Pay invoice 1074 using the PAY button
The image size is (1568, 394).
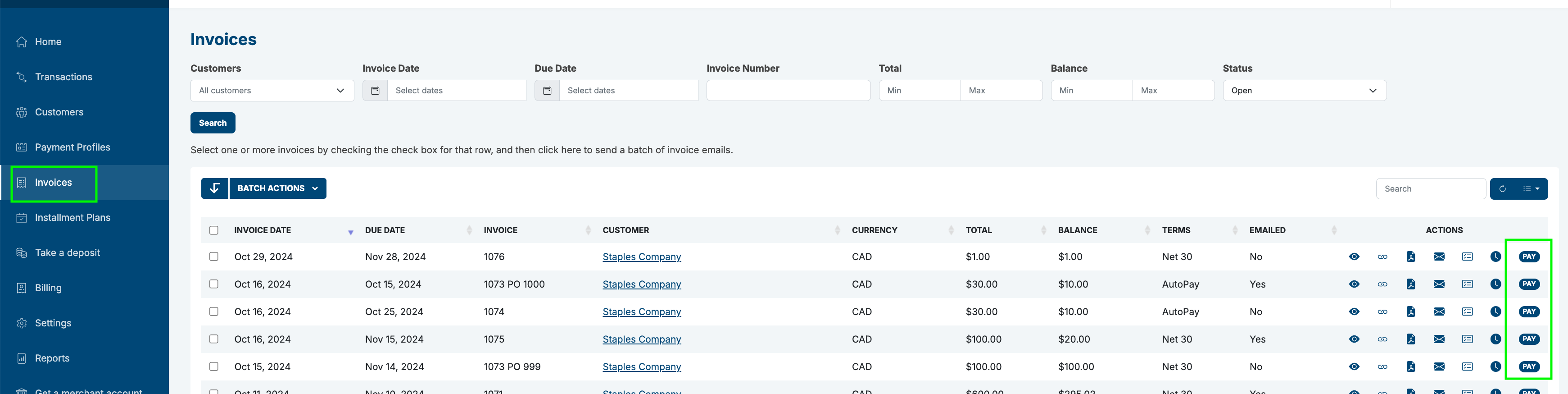(x=1528, y=312)
